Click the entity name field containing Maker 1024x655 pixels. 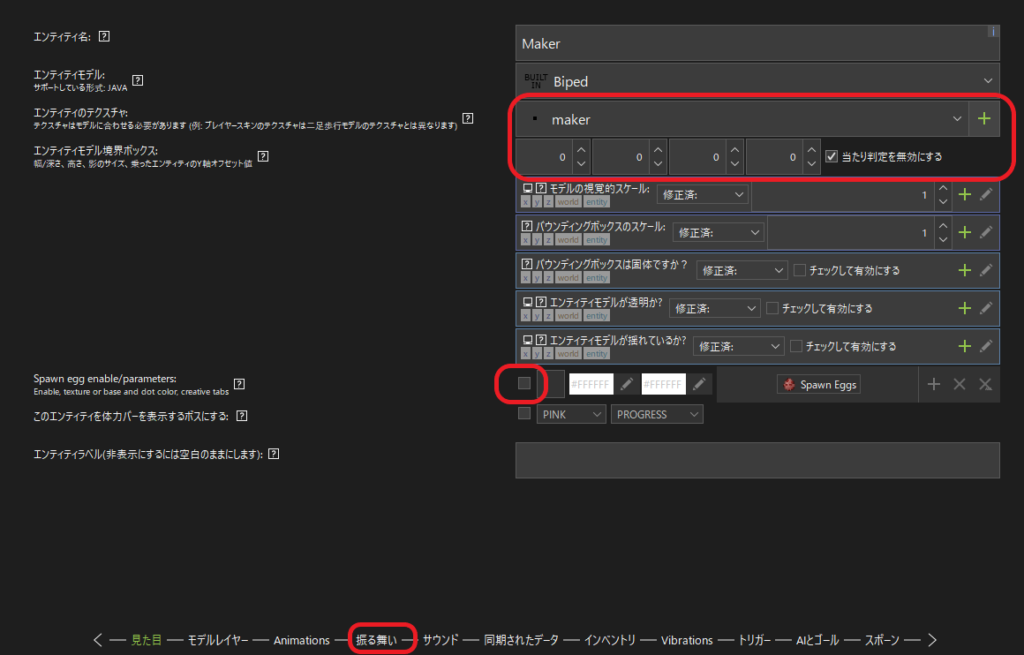(757, 44)
